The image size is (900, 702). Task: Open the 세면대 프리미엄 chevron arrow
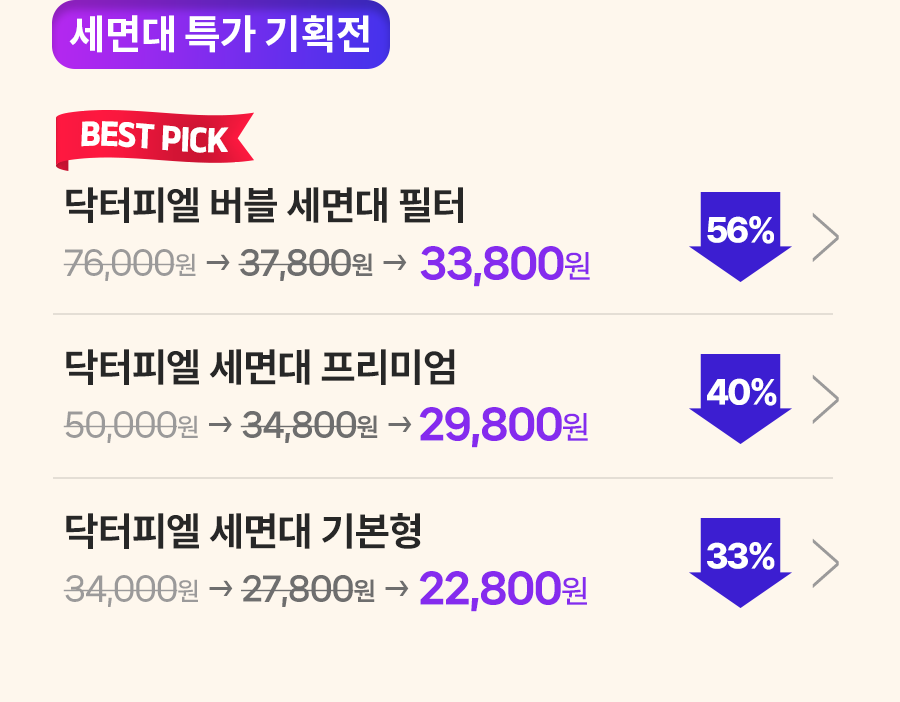coord(826,400)
